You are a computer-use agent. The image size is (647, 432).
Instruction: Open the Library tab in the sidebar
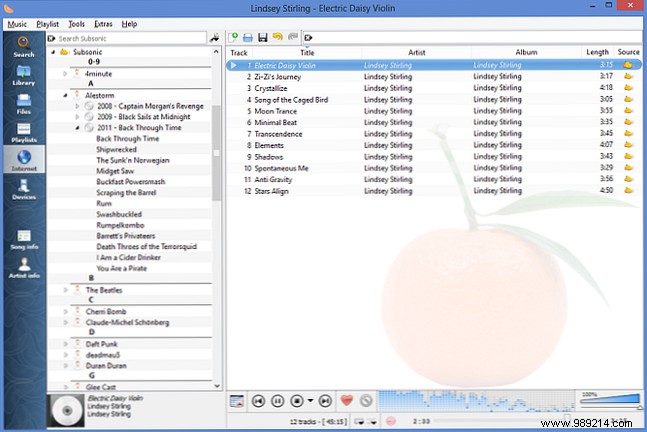24,75
